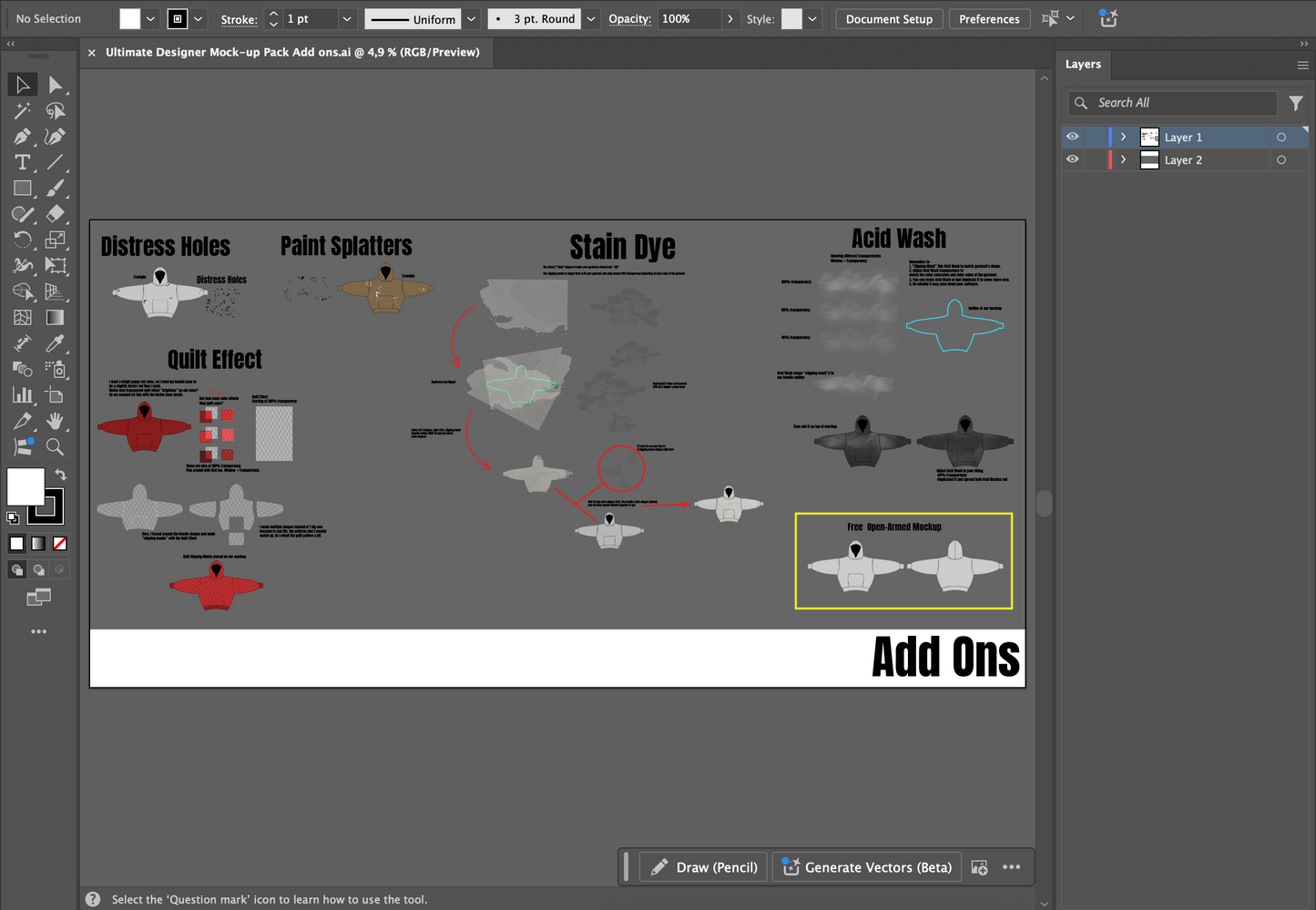Toggle Layer 2 eye icon
Image resolution: width=1316 pixels, height=910 pixels.
click(x=1073, y=159)
